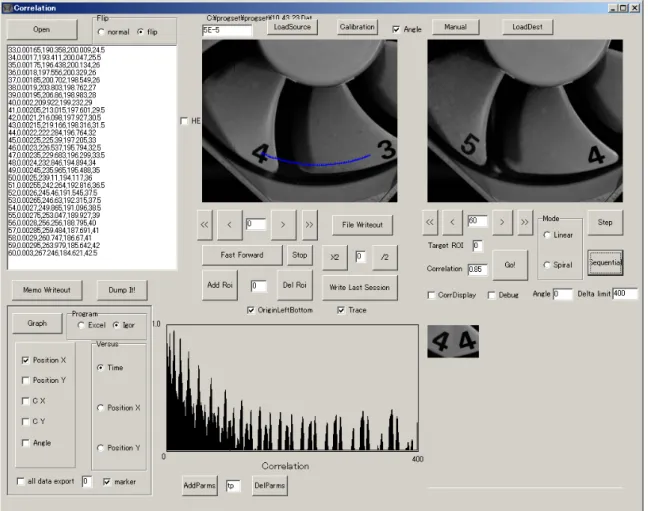Enable the C Y checkbox
This screenshot has height=511, width=648.
click(25, 421)
